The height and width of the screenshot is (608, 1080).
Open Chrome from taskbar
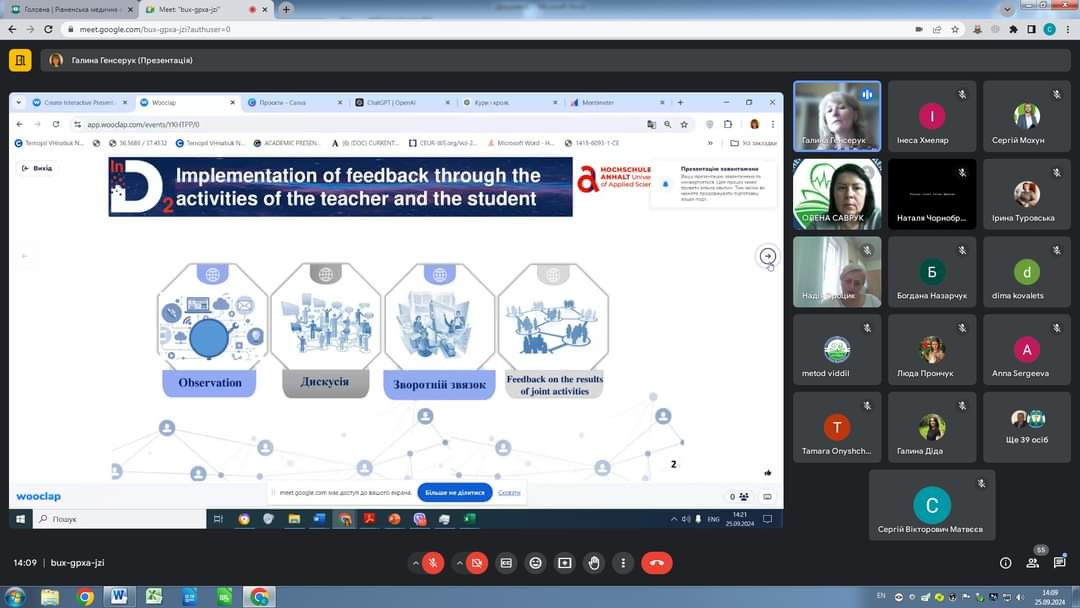pyautogui.click(x=85, y=596)
